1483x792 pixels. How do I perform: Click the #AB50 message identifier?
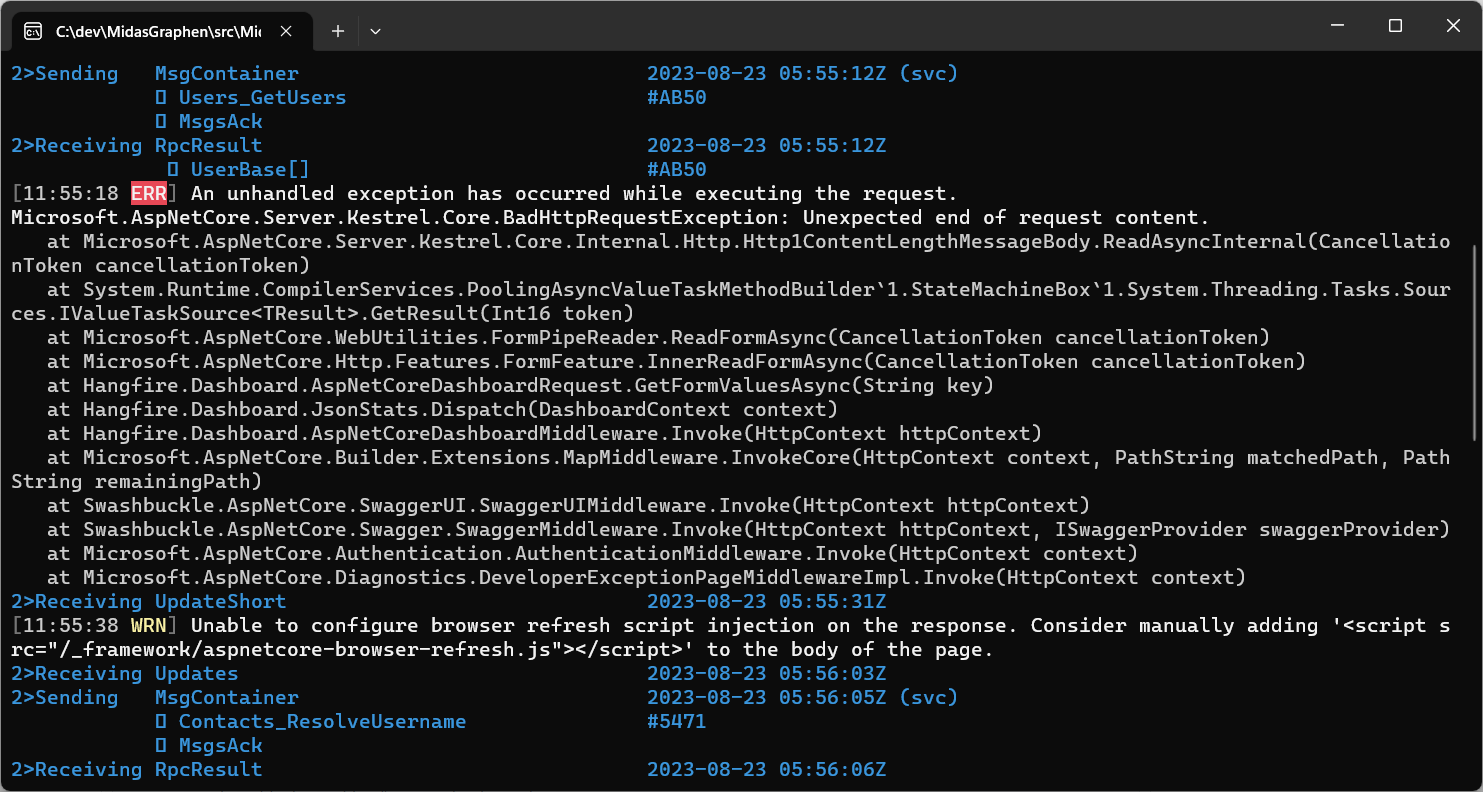click(677, 97)
